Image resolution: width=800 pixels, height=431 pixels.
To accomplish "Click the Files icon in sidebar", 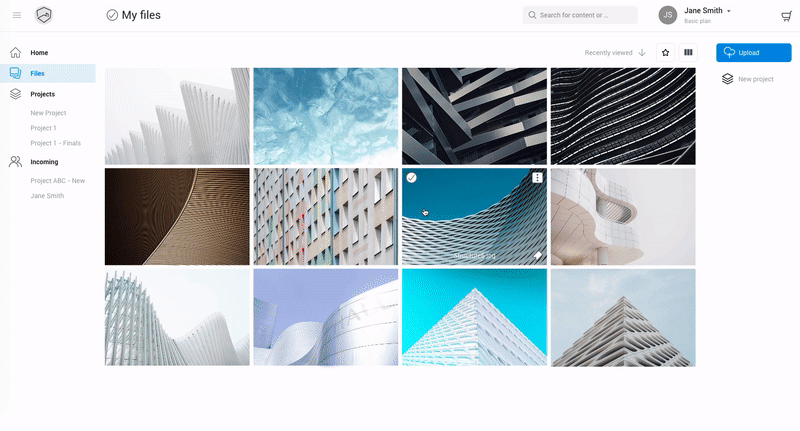I will [16, 73].
